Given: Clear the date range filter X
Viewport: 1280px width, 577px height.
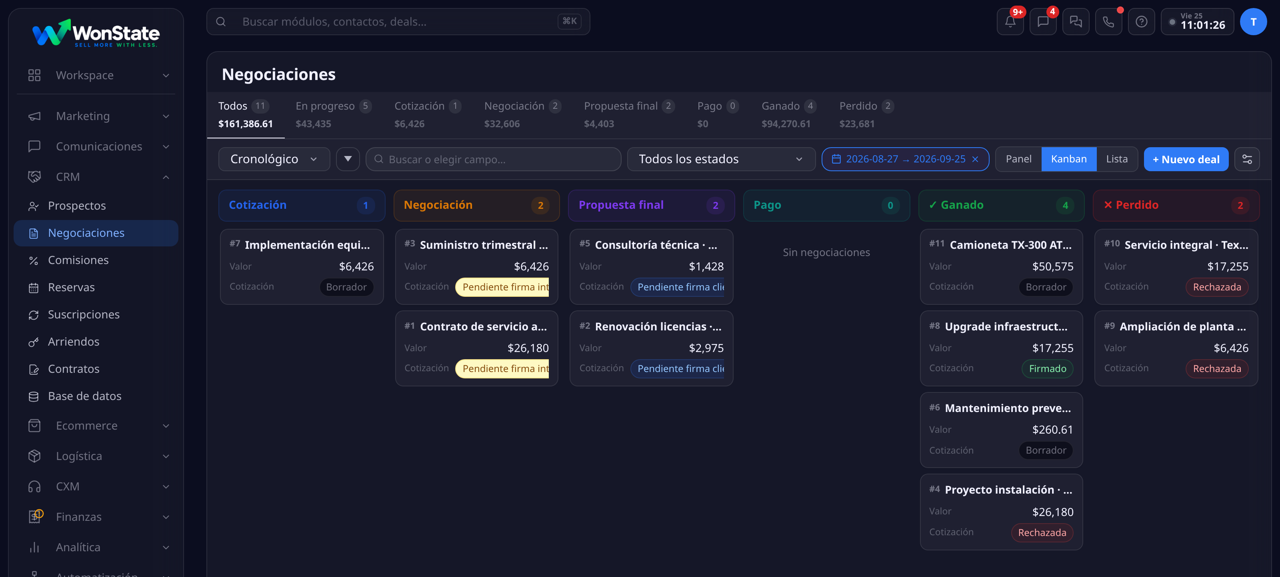Looking at the screenshot, I should 975,159.
